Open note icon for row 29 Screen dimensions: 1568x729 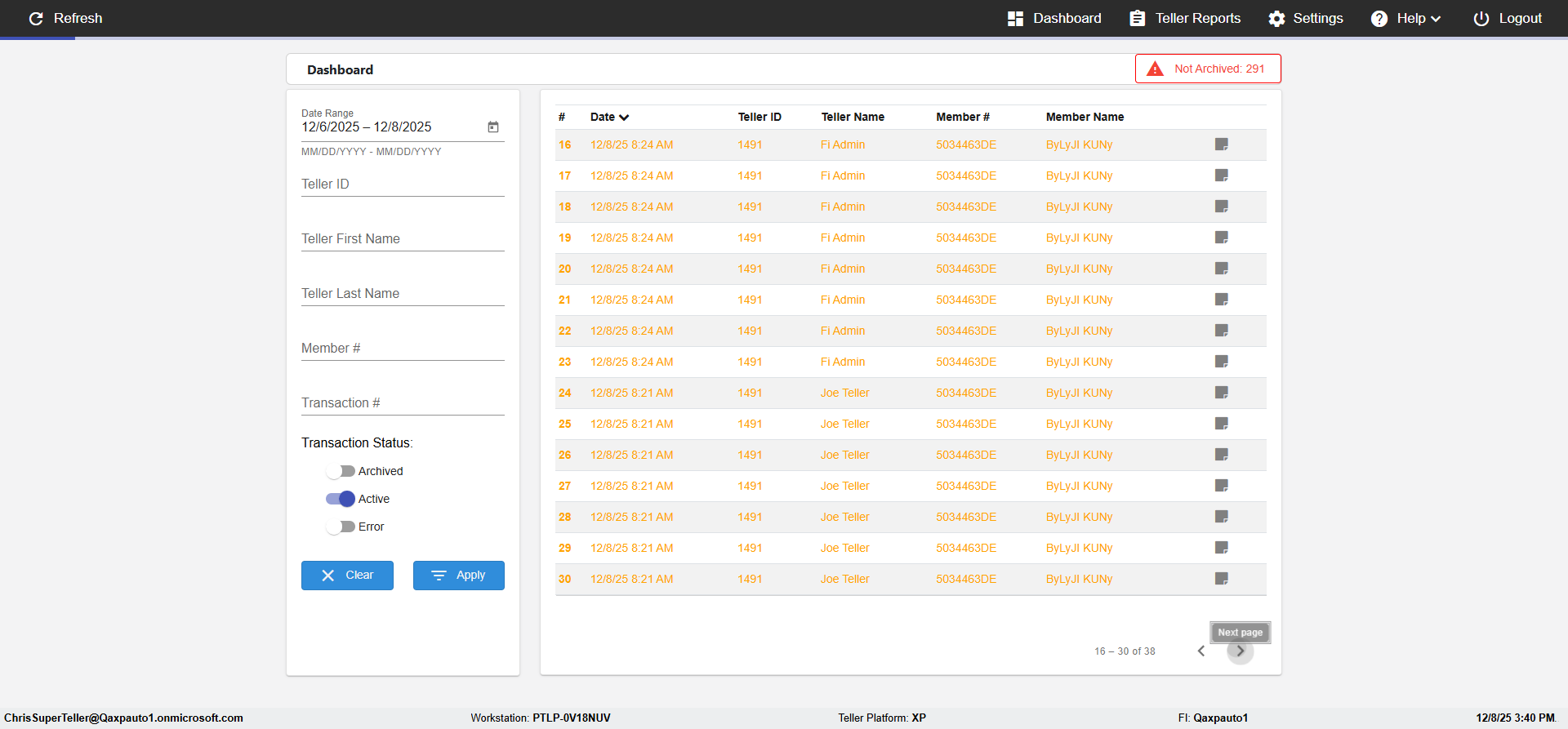point(1222,548)
